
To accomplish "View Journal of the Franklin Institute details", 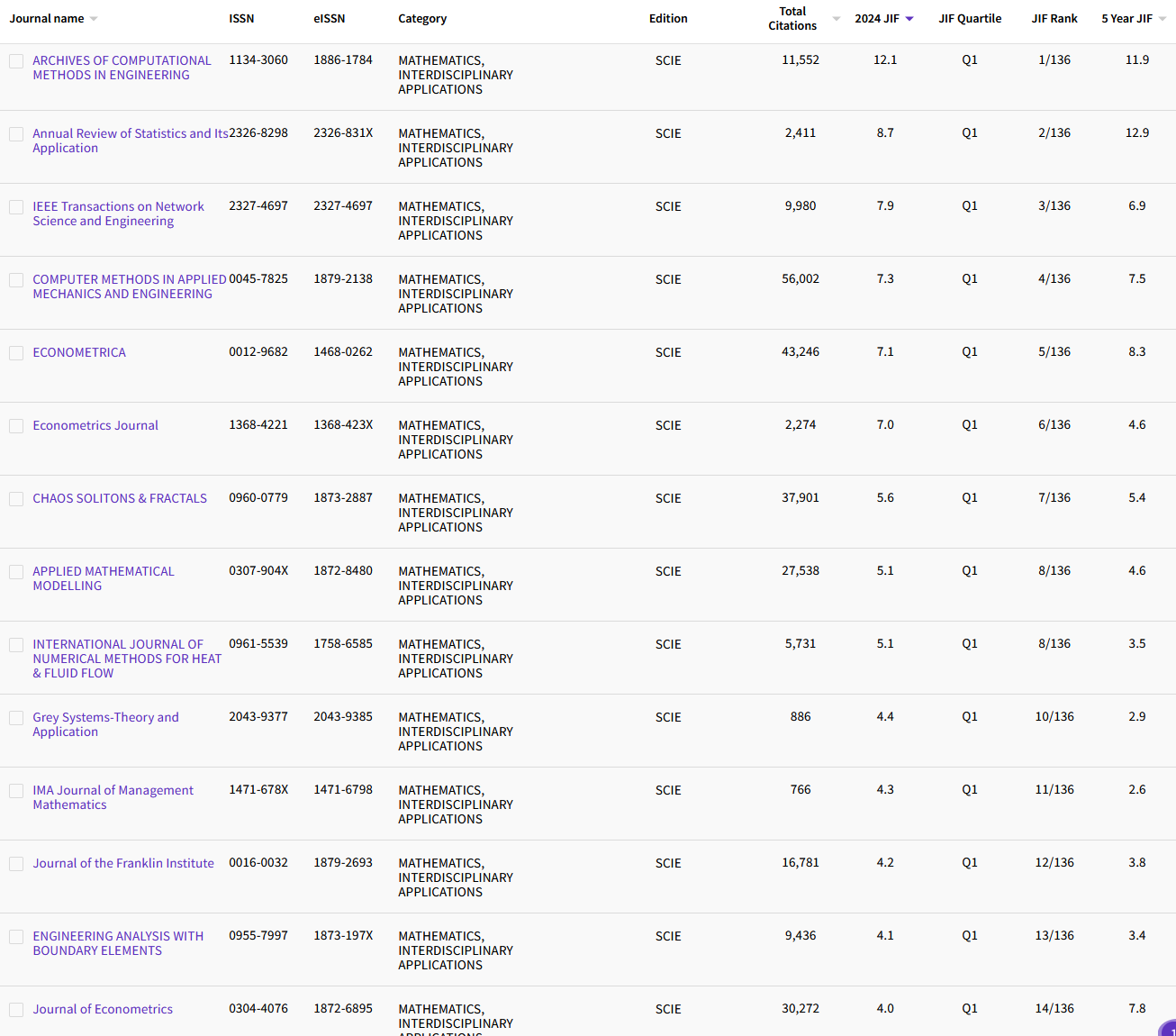I will (x=123, y=863).
